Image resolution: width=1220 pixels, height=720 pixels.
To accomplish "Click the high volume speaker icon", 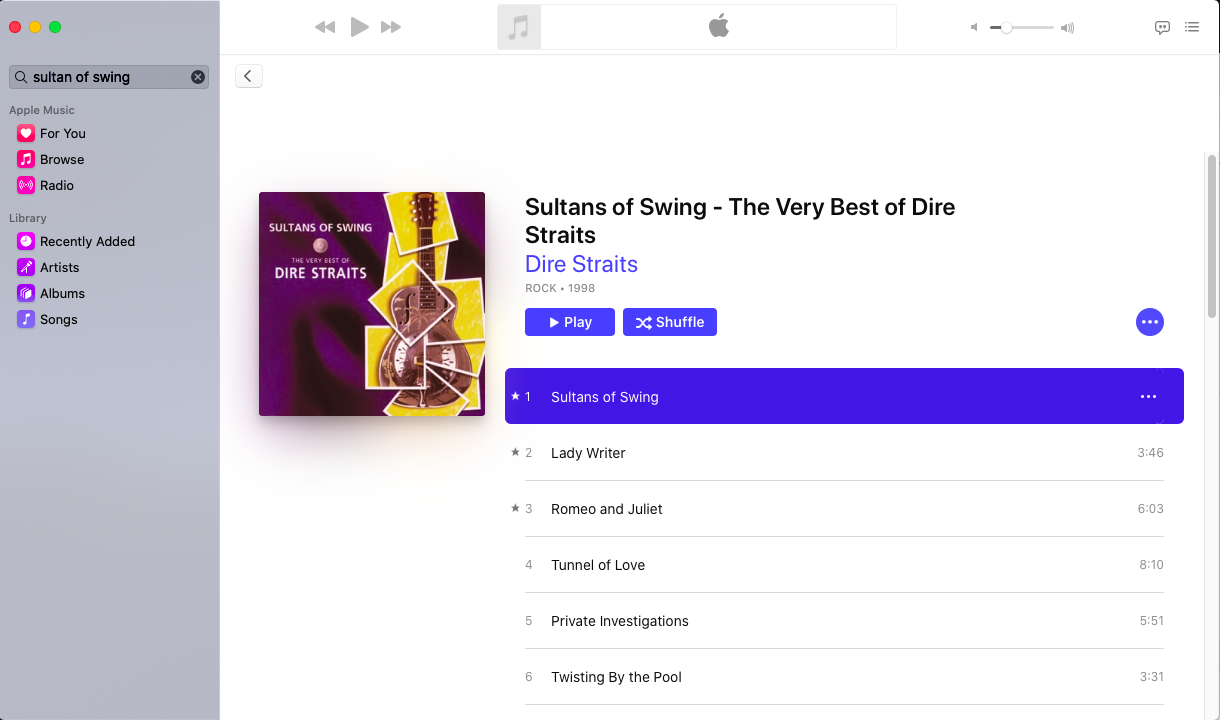I will pyautogui.click(x=1068, y=28).
